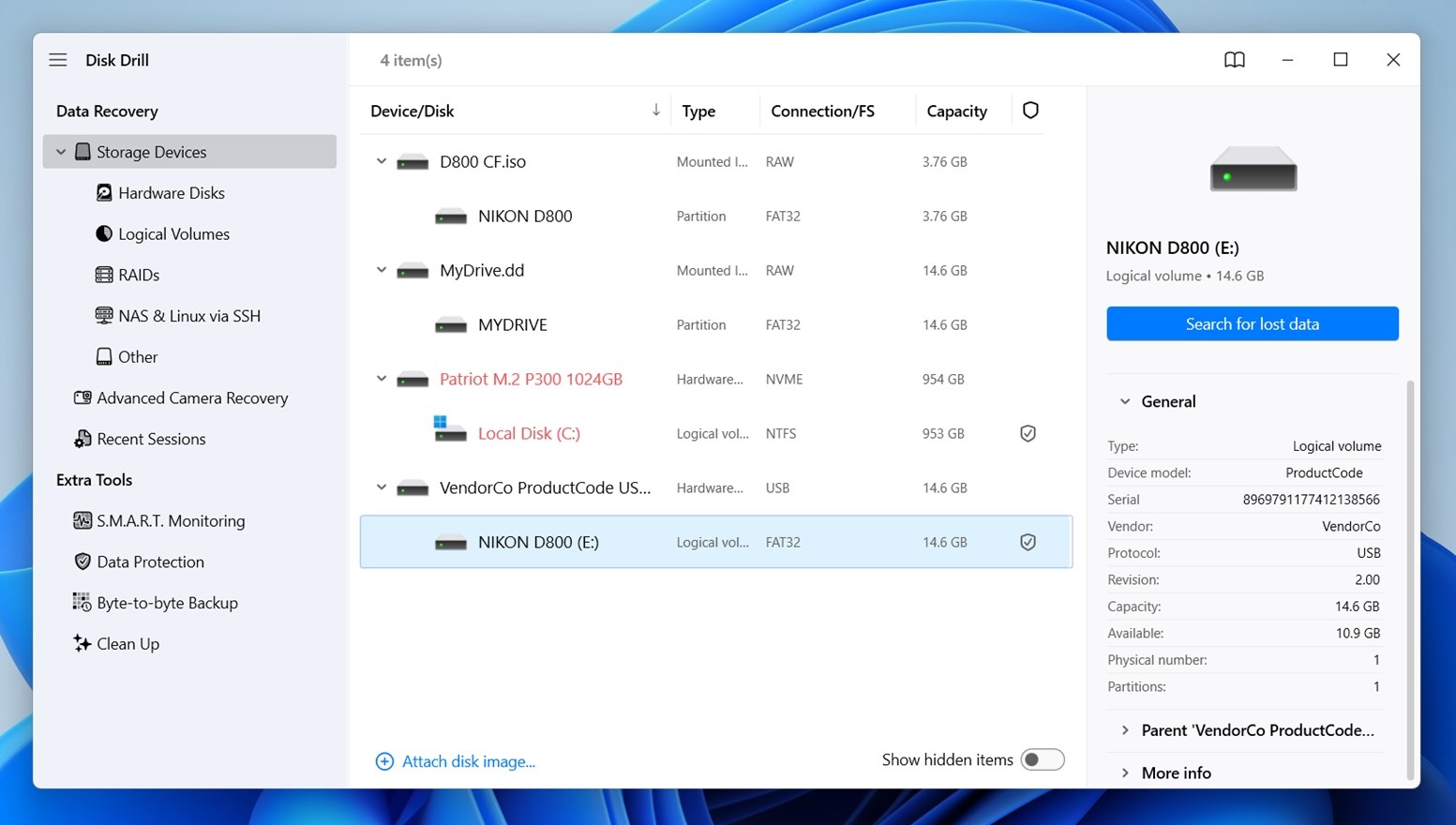
Task: Select the NIKON D800 (E:) volume row
Action: [716, 542]
